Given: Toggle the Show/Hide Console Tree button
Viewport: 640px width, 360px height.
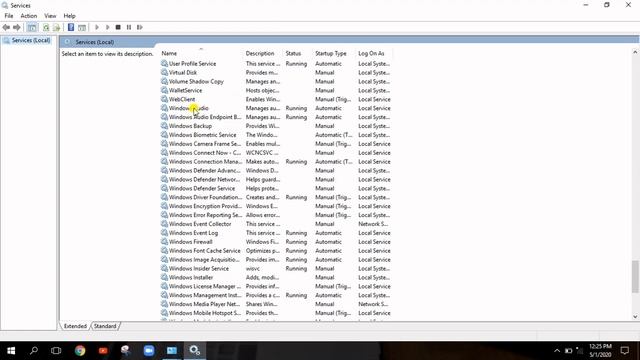Looking at the screenshot, I should point(32,27).
